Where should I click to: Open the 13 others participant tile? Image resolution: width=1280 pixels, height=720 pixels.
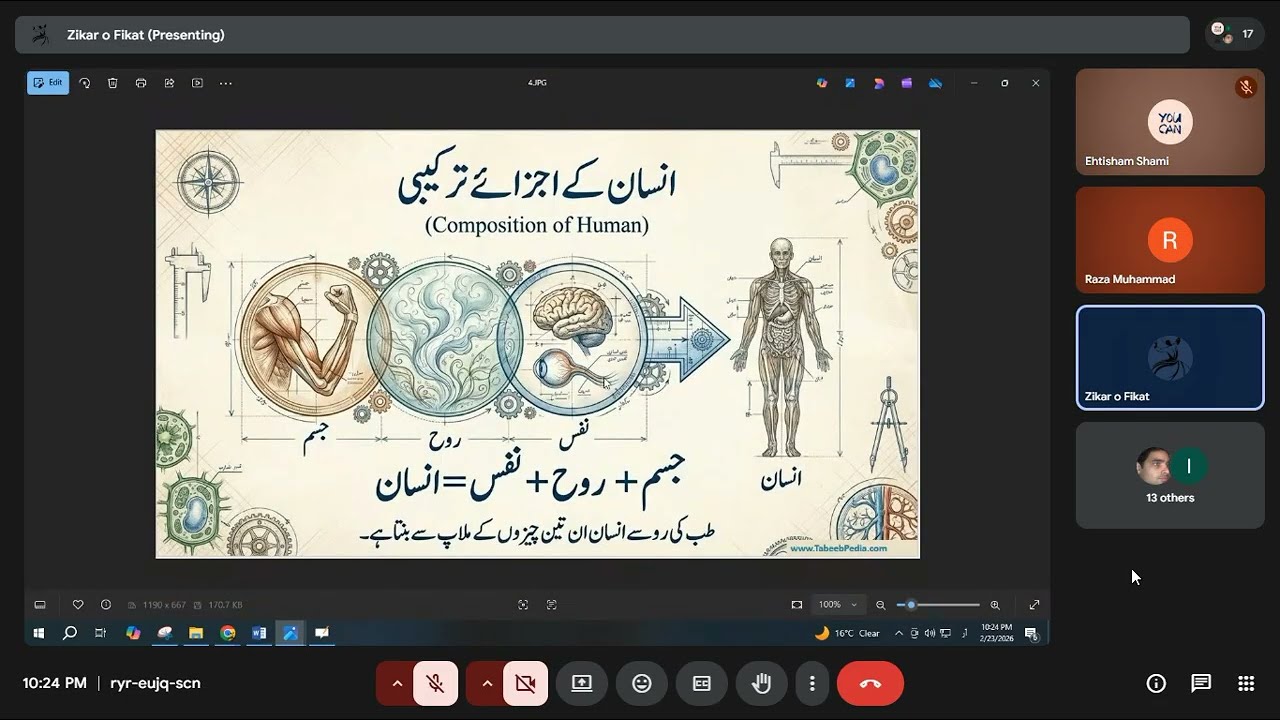(1170, 475)
